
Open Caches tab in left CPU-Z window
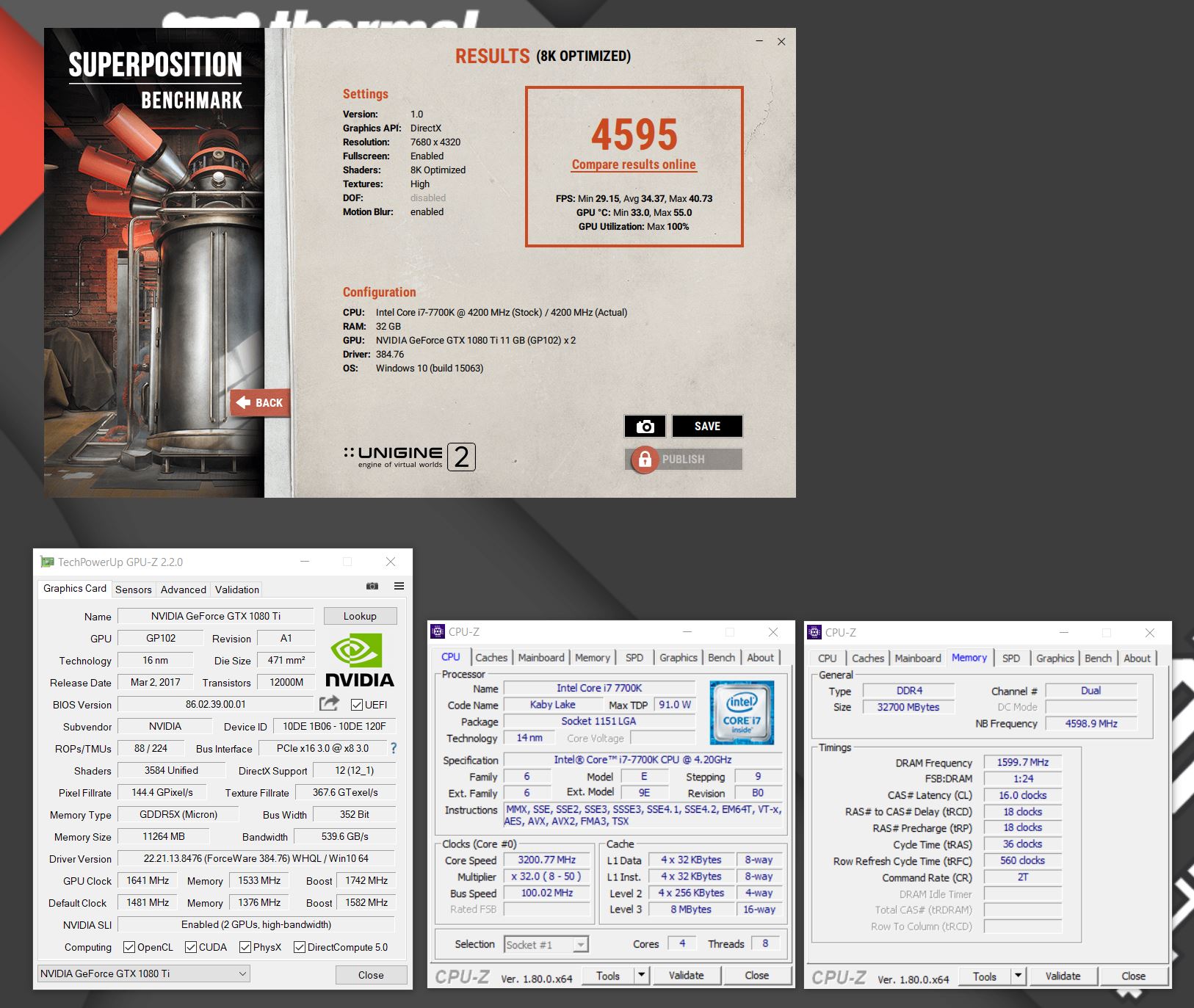pyautogui.click(x=491, y=658)
